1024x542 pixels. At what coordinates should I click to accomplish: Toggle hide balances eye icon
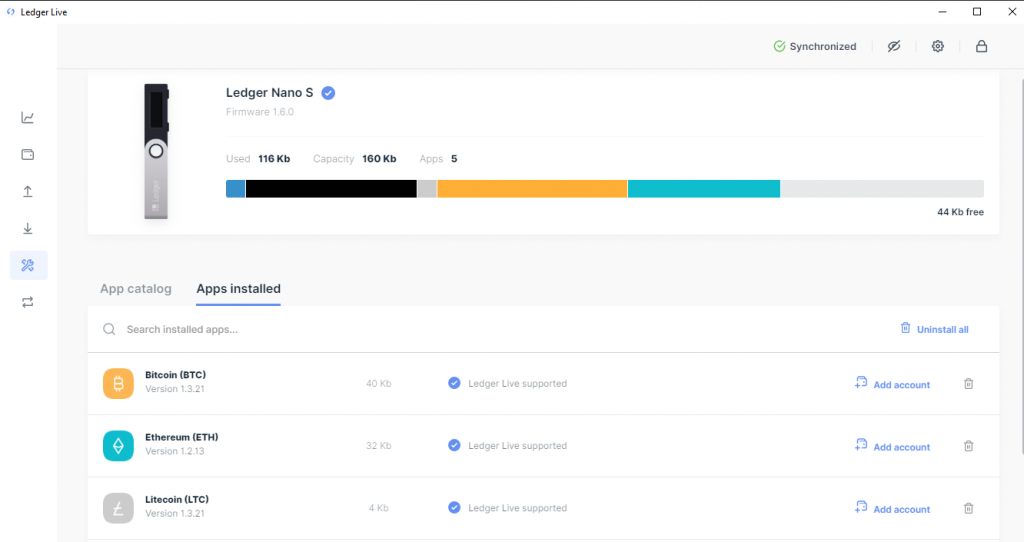894,46
